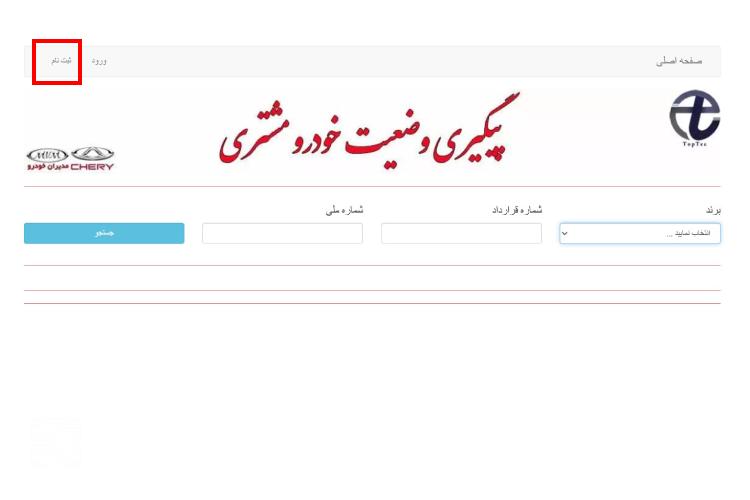The image size is (750, 500).
Task: Open the صفحه اصلی home menu item
Action: coord(679,61)
